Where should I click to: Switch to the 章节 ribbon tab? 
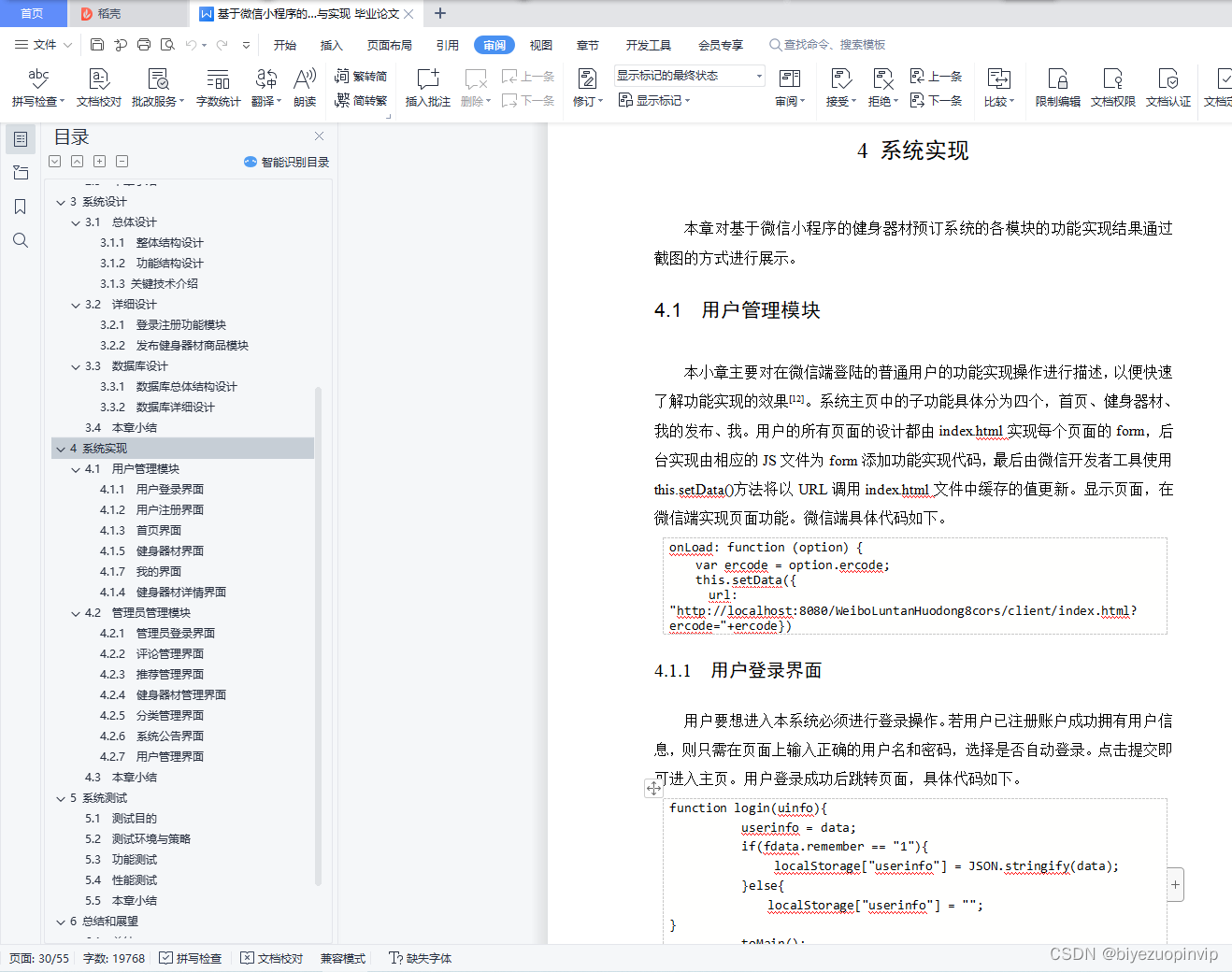tap(588, 45)
